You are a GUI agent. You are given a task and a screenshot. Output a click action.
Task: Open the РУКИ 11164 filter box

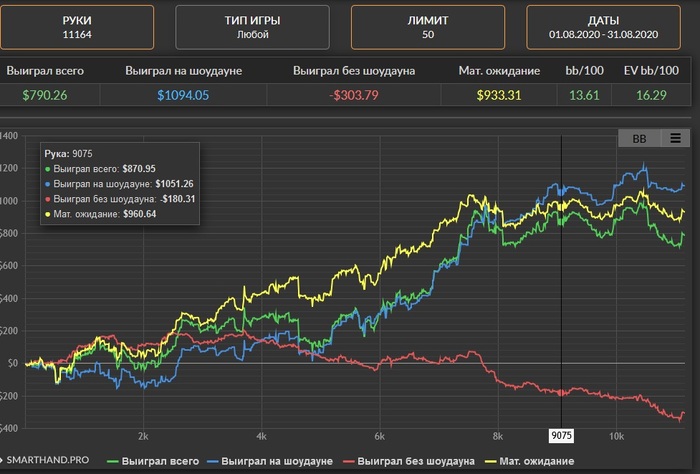click(x=77, y=27)
